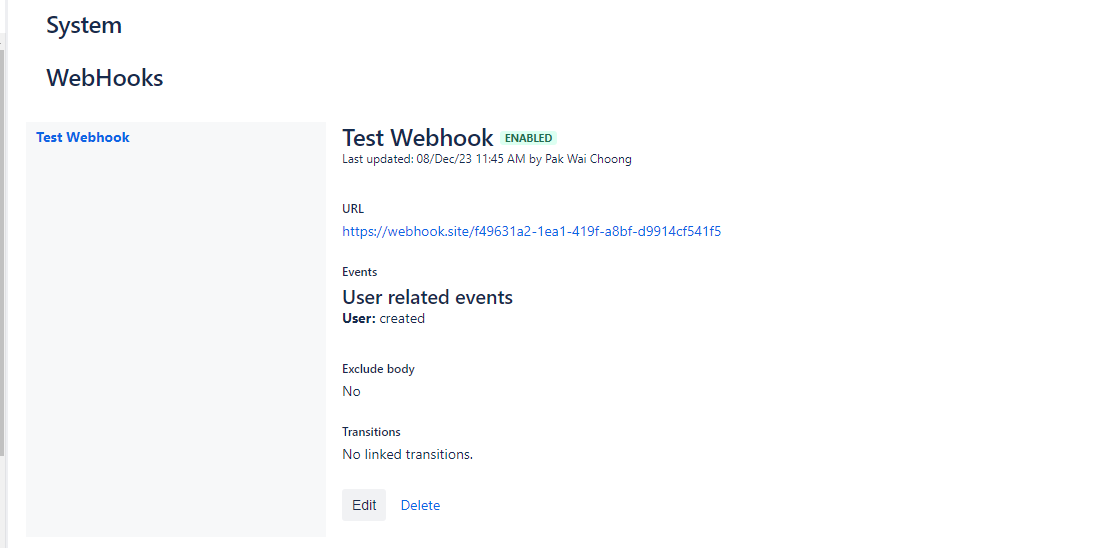Click the User: created event entry

pos(383,319)
